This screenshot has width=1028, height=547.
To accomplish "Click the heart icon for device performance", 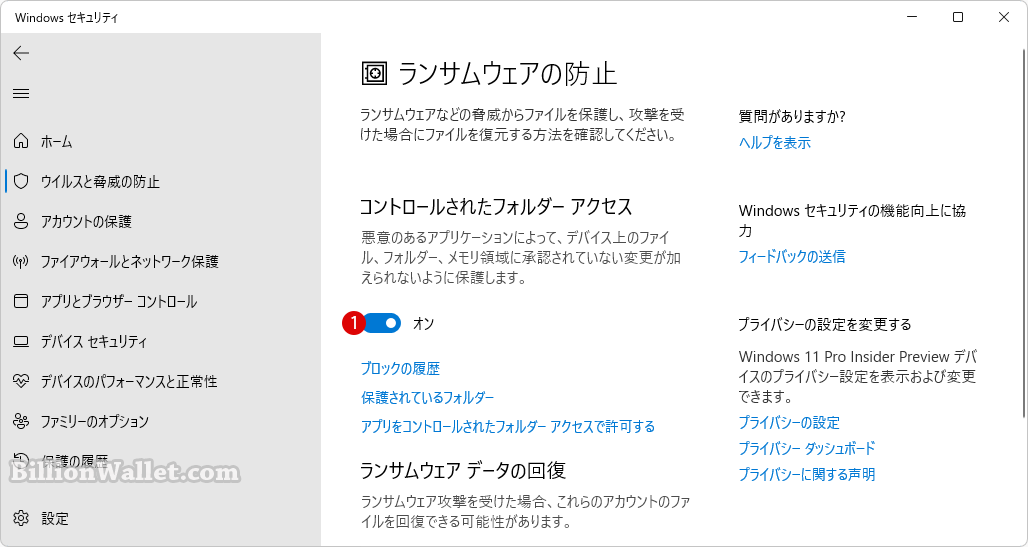I will pyautogui.click(x=21, y=381).
